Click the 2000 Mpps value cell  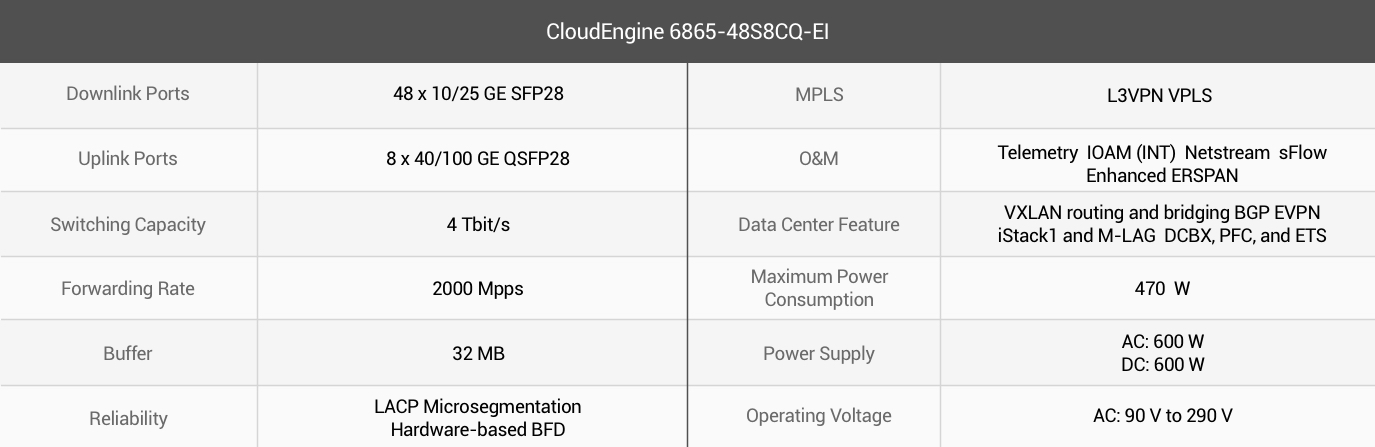[x=472, y=289]
